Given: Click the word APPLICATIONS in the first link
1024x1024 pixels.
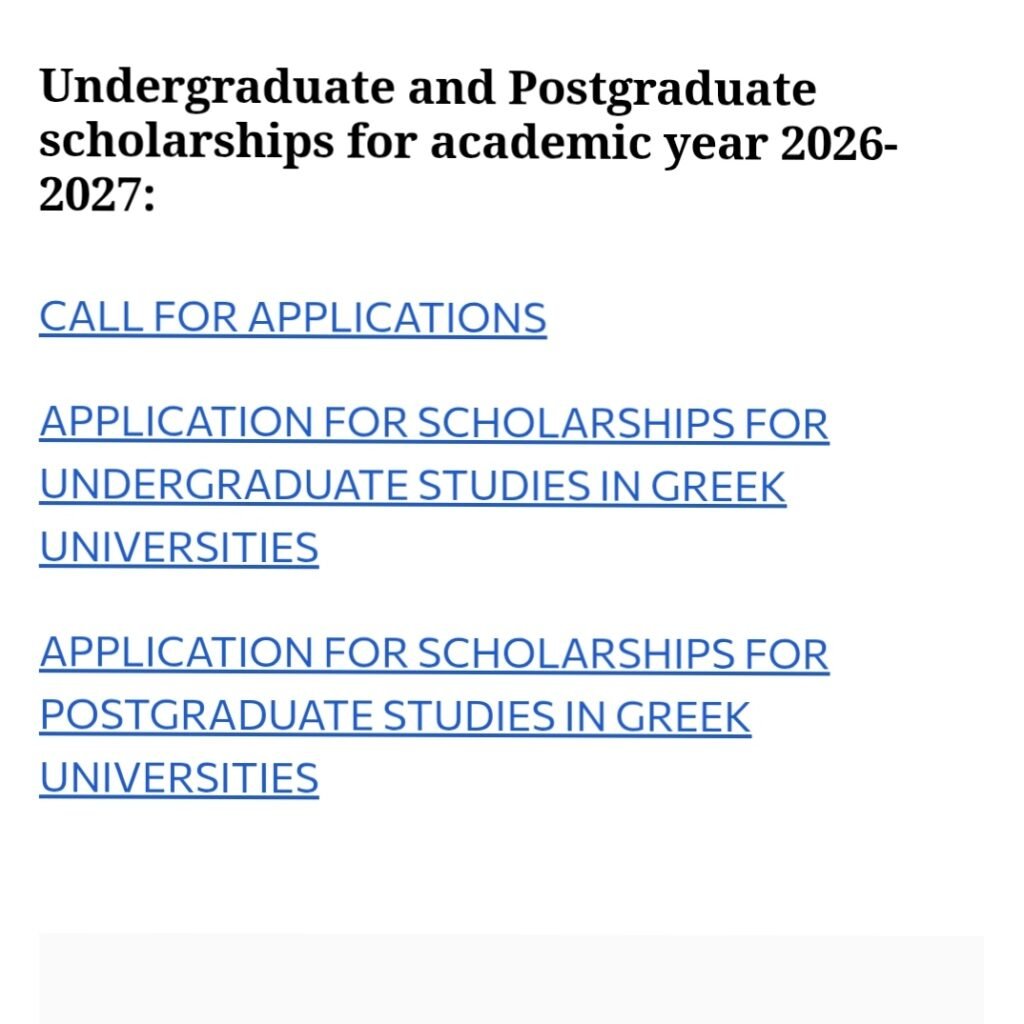Looking at the screenshot, I should (397, 318).
